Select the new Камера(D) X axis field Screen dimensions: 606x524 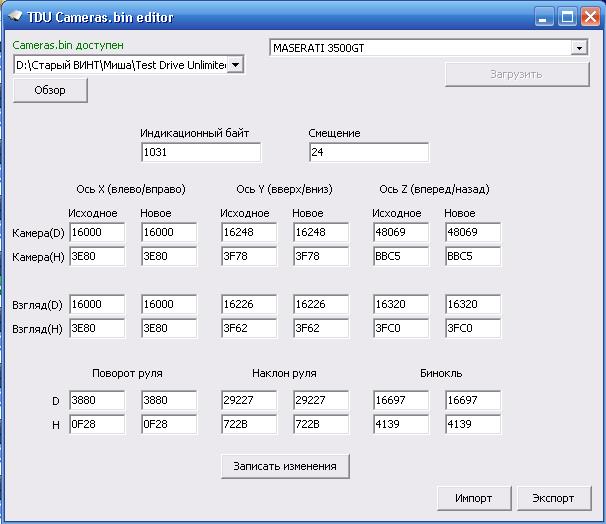click(169, 232)
